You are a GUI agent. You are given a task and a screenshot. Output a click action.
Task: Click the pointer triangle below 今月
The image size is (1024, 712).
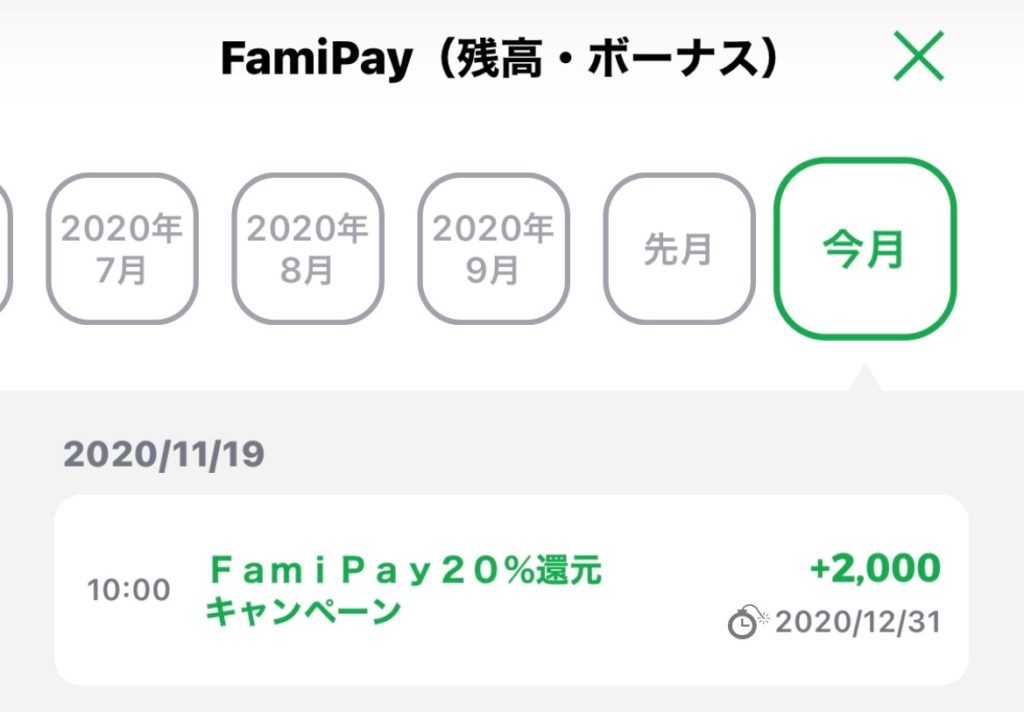coord(864,379)
